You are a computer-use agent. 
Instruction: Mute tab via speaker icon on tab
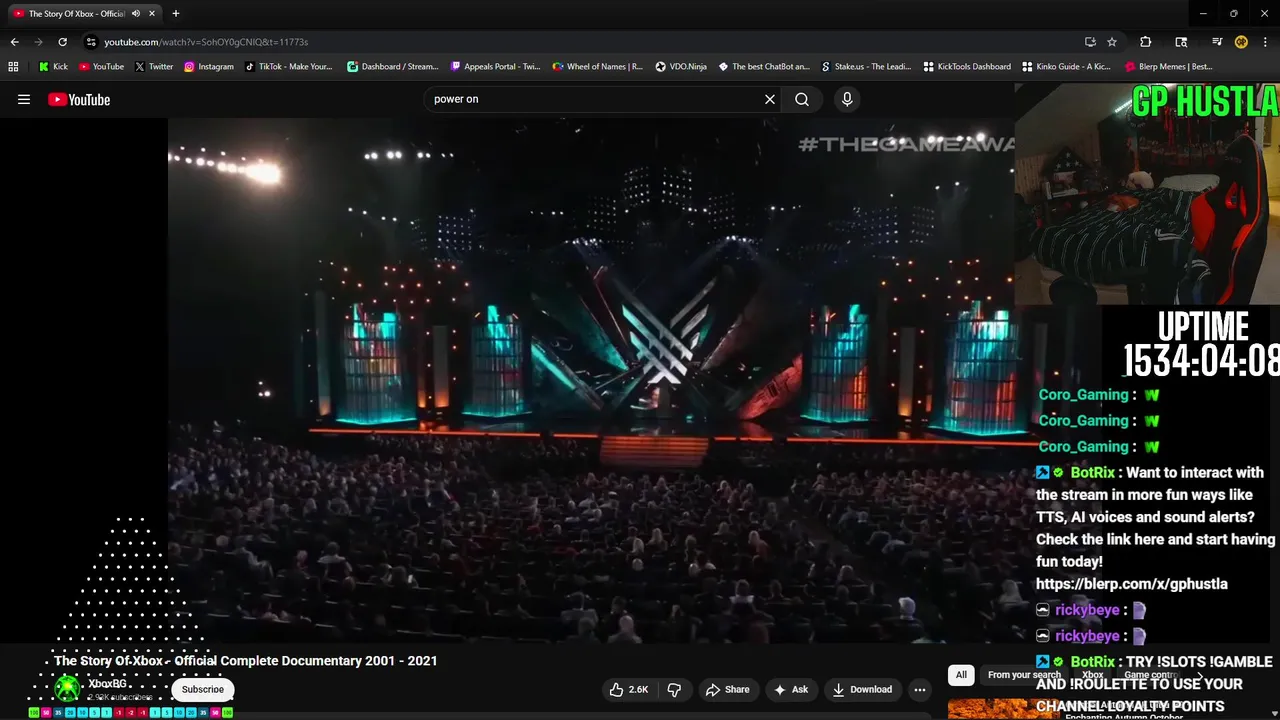(136, 14)
